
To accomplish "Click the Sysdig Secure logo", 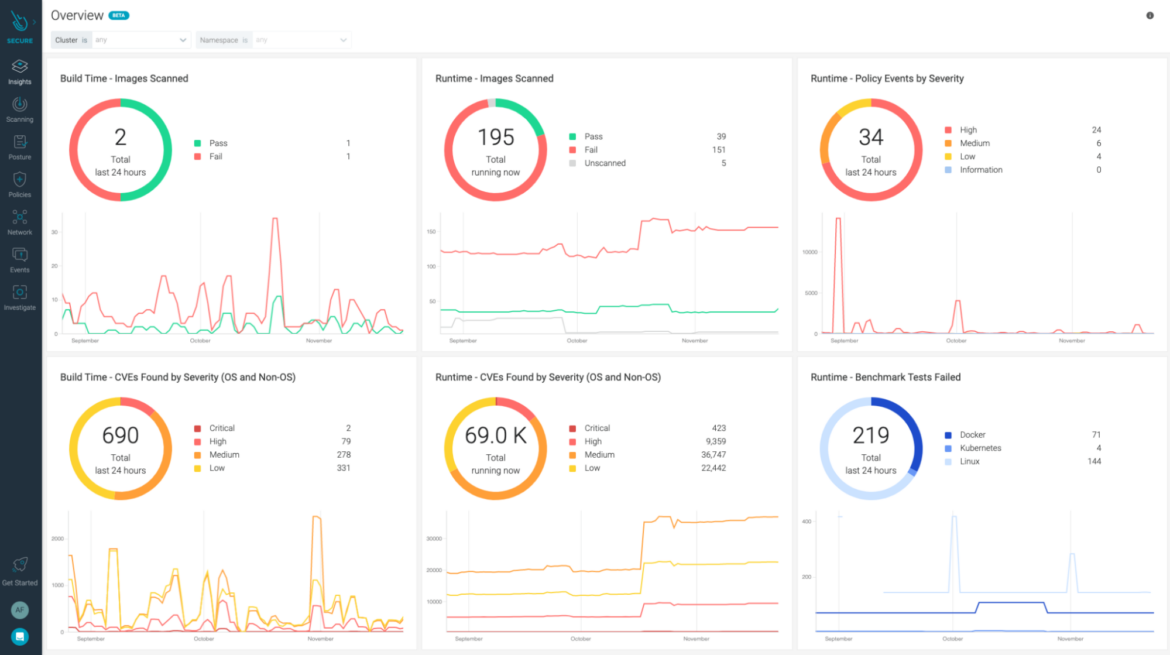I will [x=18, y=22].
